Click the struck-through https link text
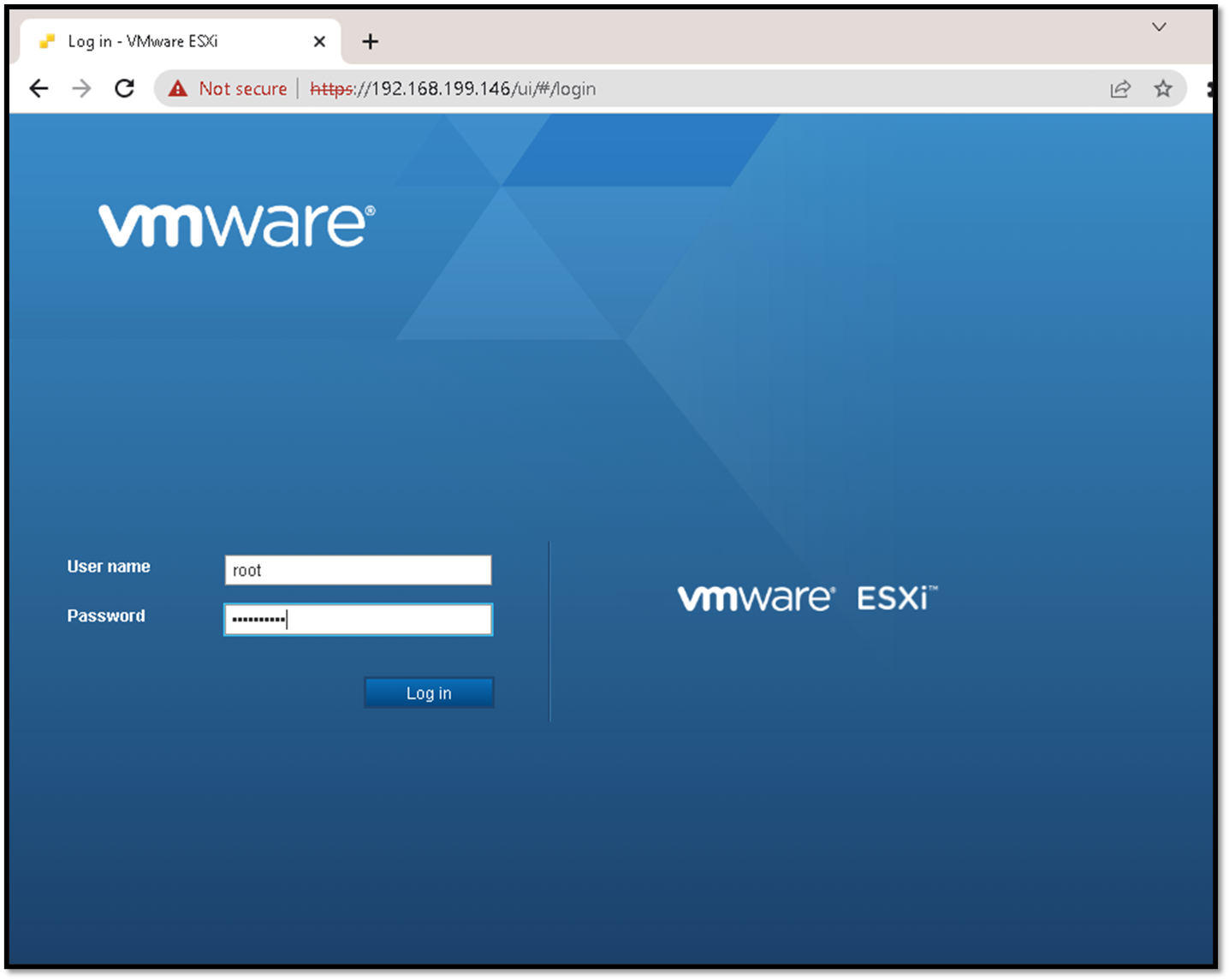Image resolution: width=1229 pixels, height=980 pixels. [332, 88]
